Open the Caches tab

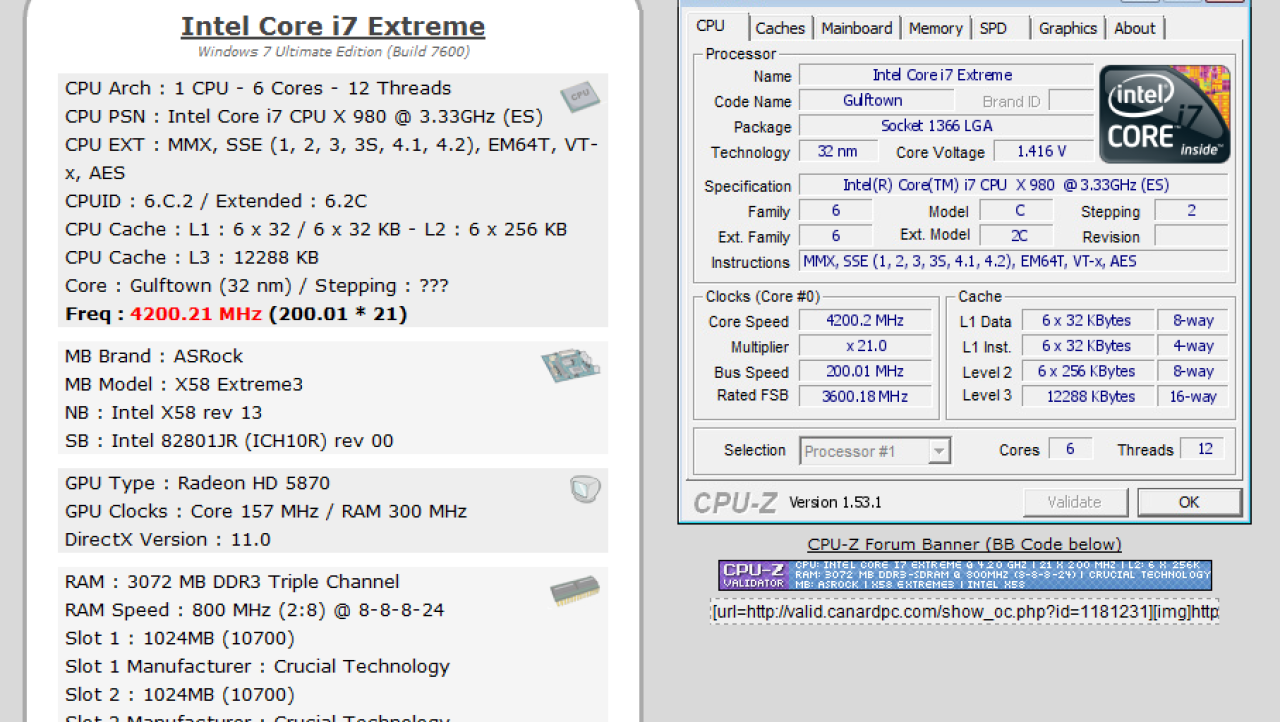781,28
